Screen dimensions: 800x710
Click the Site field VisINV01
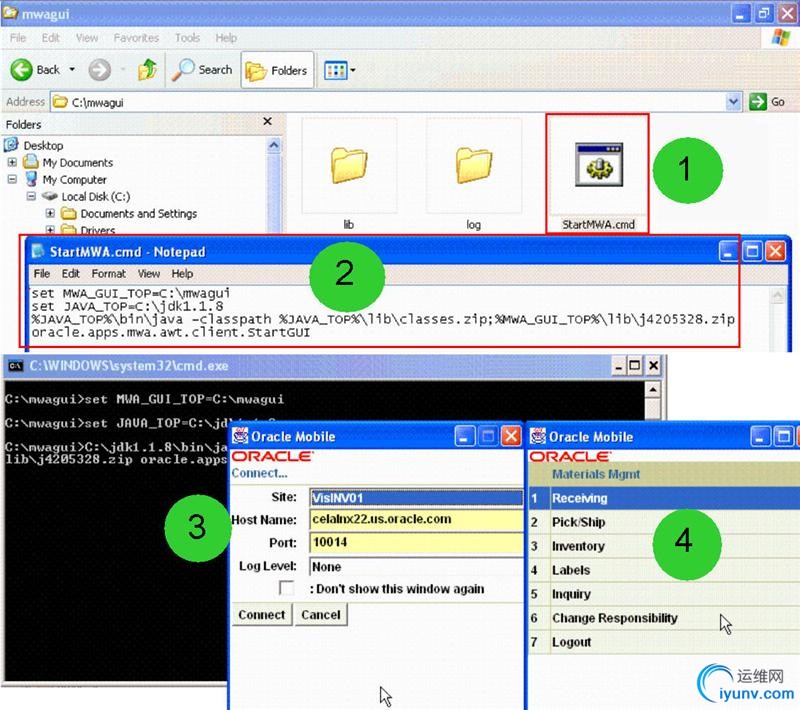(416, 498)
